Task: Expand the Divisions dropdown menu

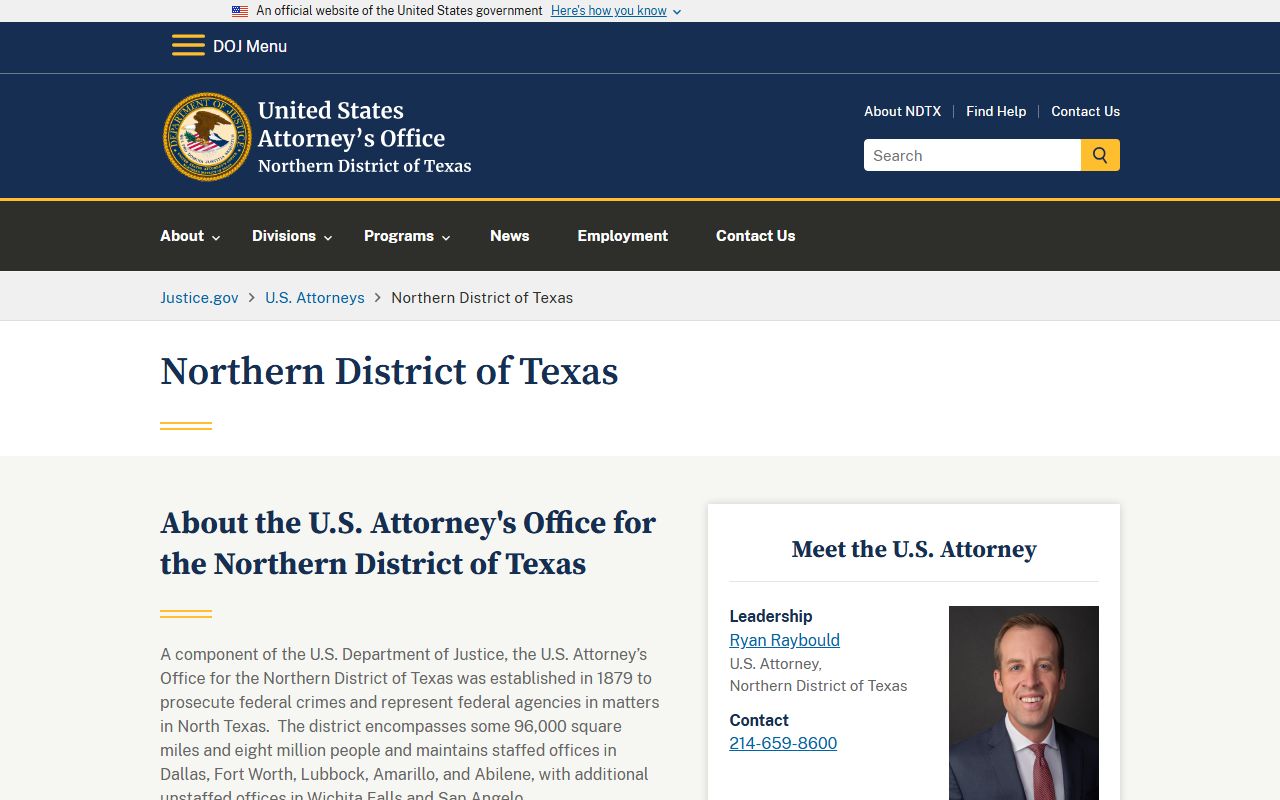Action: tap(292, 236)
